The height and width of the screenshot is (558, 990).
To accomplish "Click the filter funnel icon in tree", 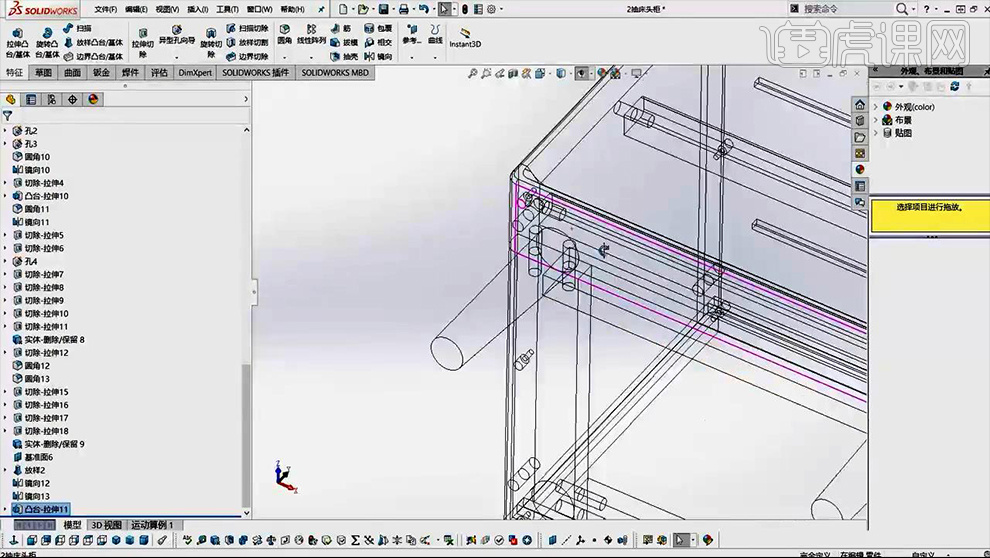I will [x=8, y=116].
